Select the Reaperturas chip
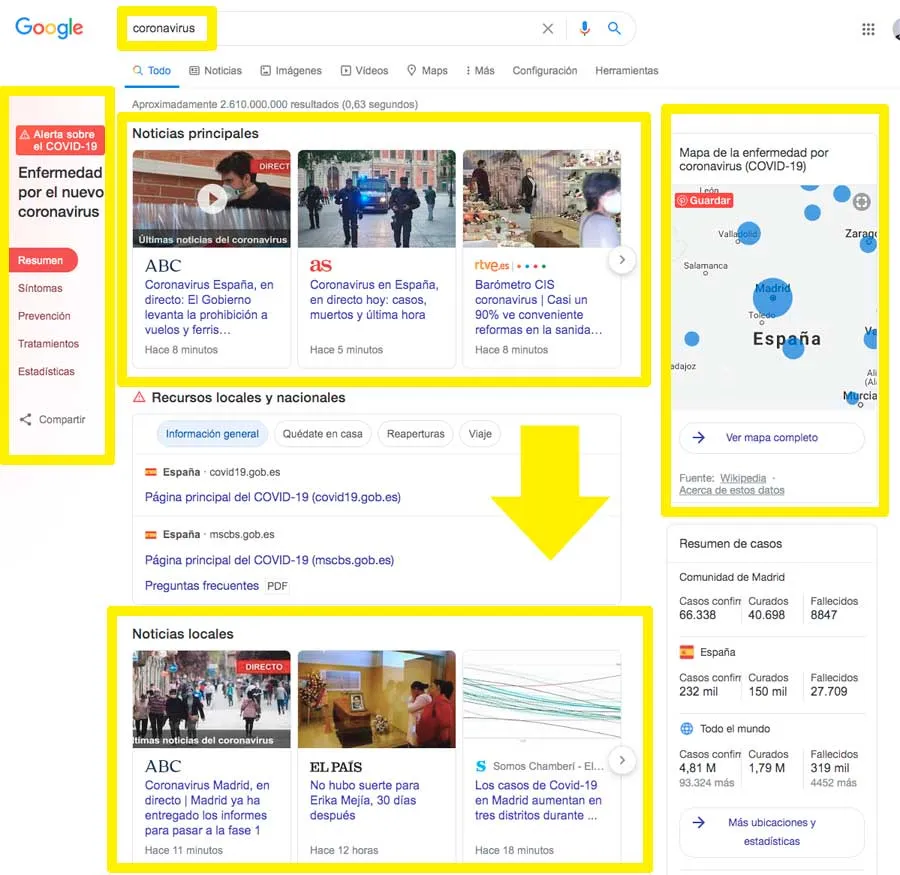The width and height of the screenshot is (900, 875). tap(416, 434)
